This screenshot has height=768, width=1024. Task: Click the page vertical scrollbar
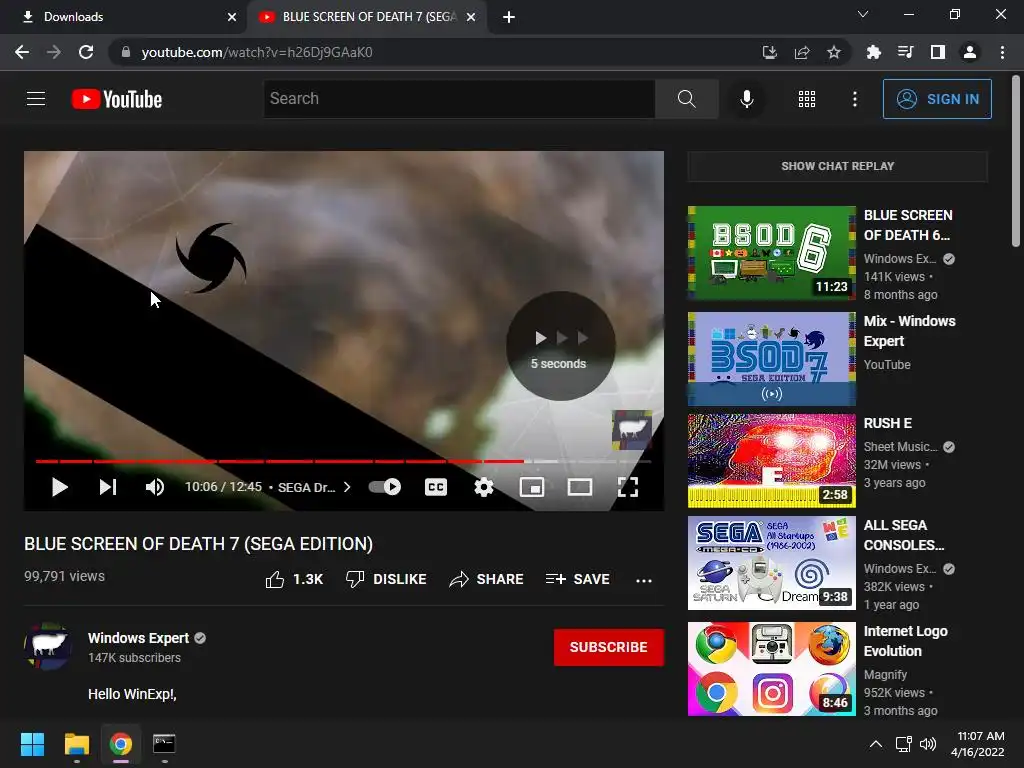[1016, 160]
